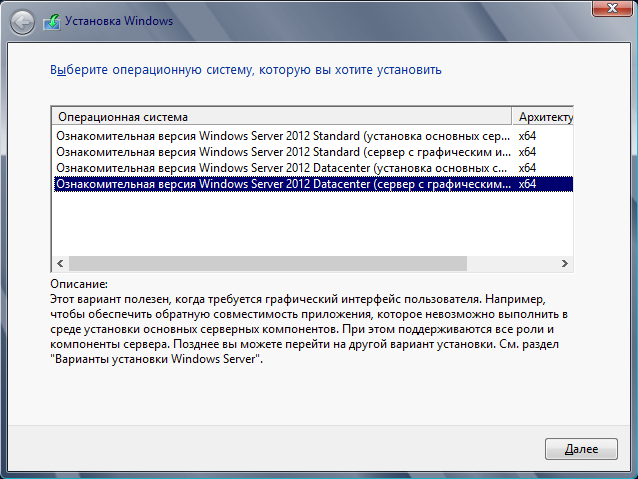Click the Архитектура column header
The image size is (638, 479).
coord(543,117)
